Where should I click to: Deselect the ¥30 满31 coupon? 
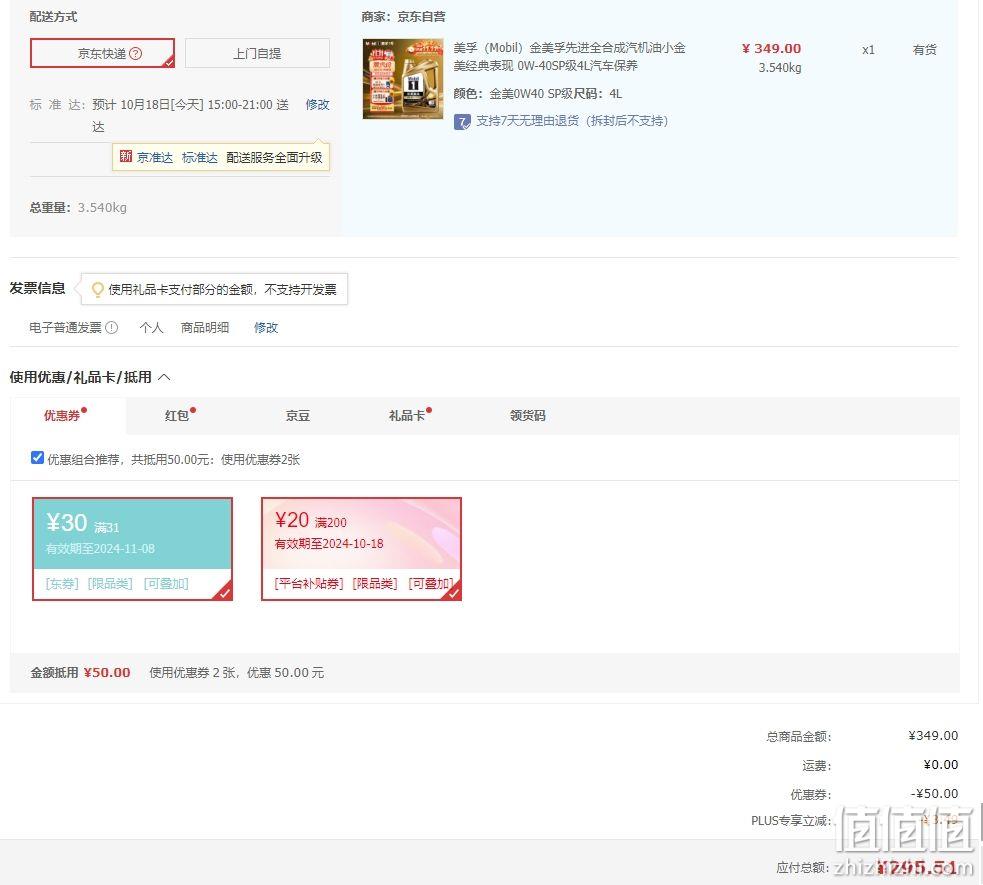pos(132,549)
